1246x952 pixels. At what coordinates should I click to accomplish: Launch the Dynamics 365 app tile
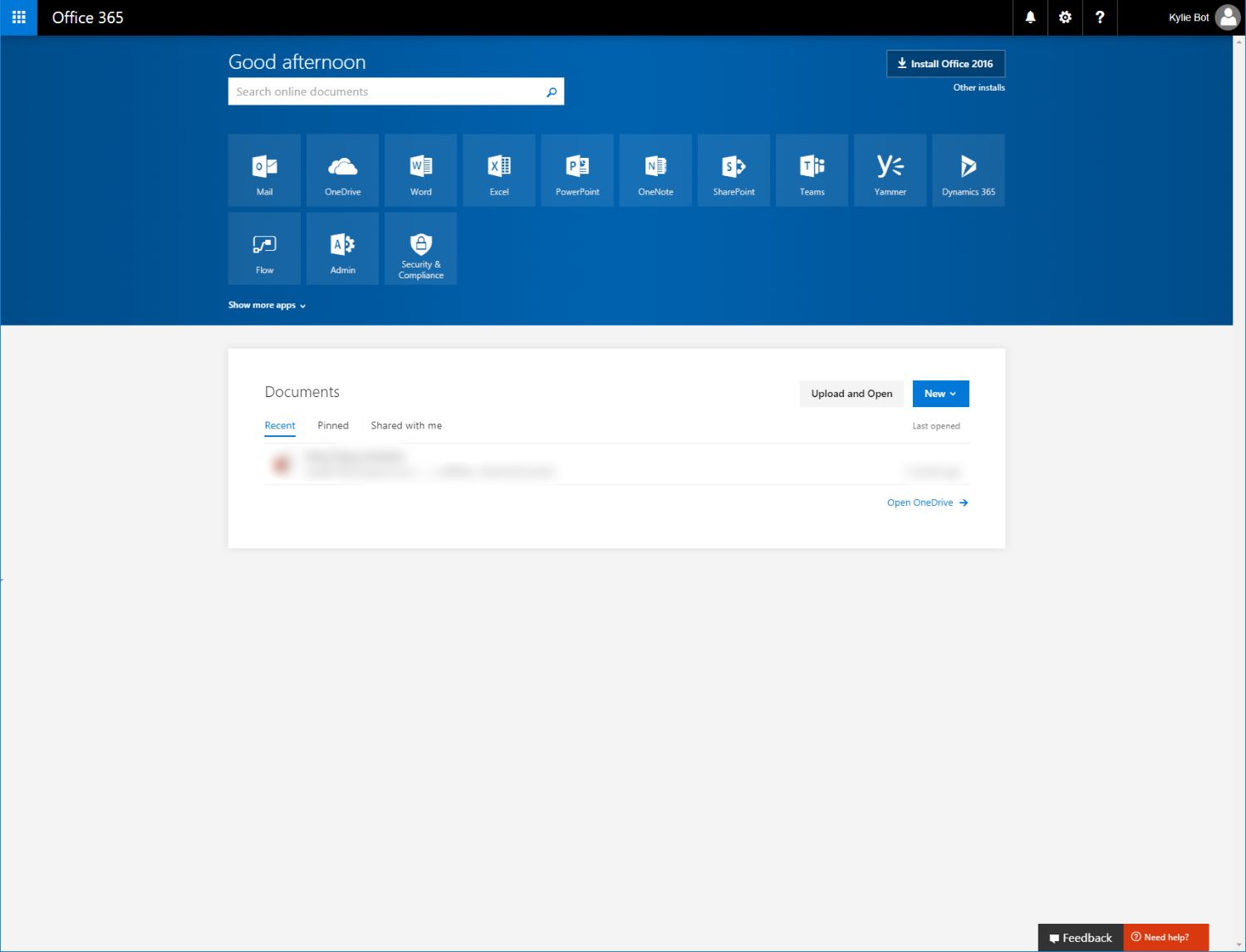pyautogui.click(x=969, y=170)
